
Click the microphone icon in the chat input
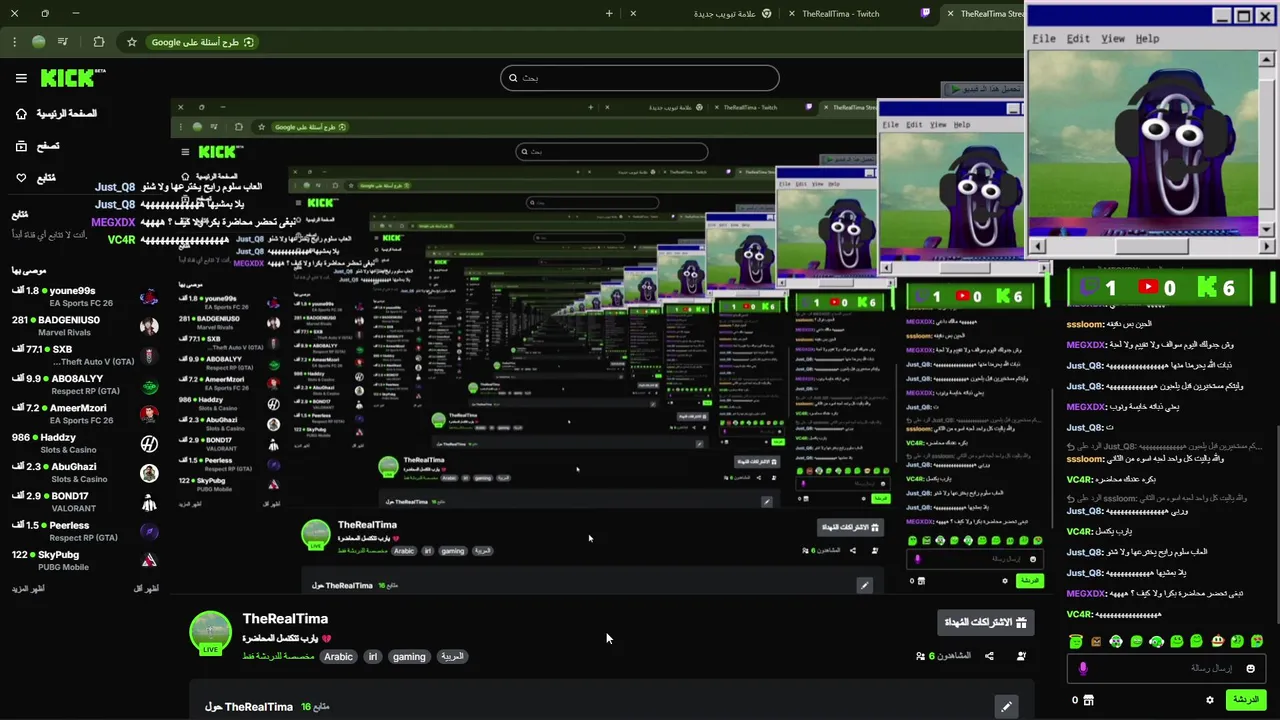[x=1082, y=668]
